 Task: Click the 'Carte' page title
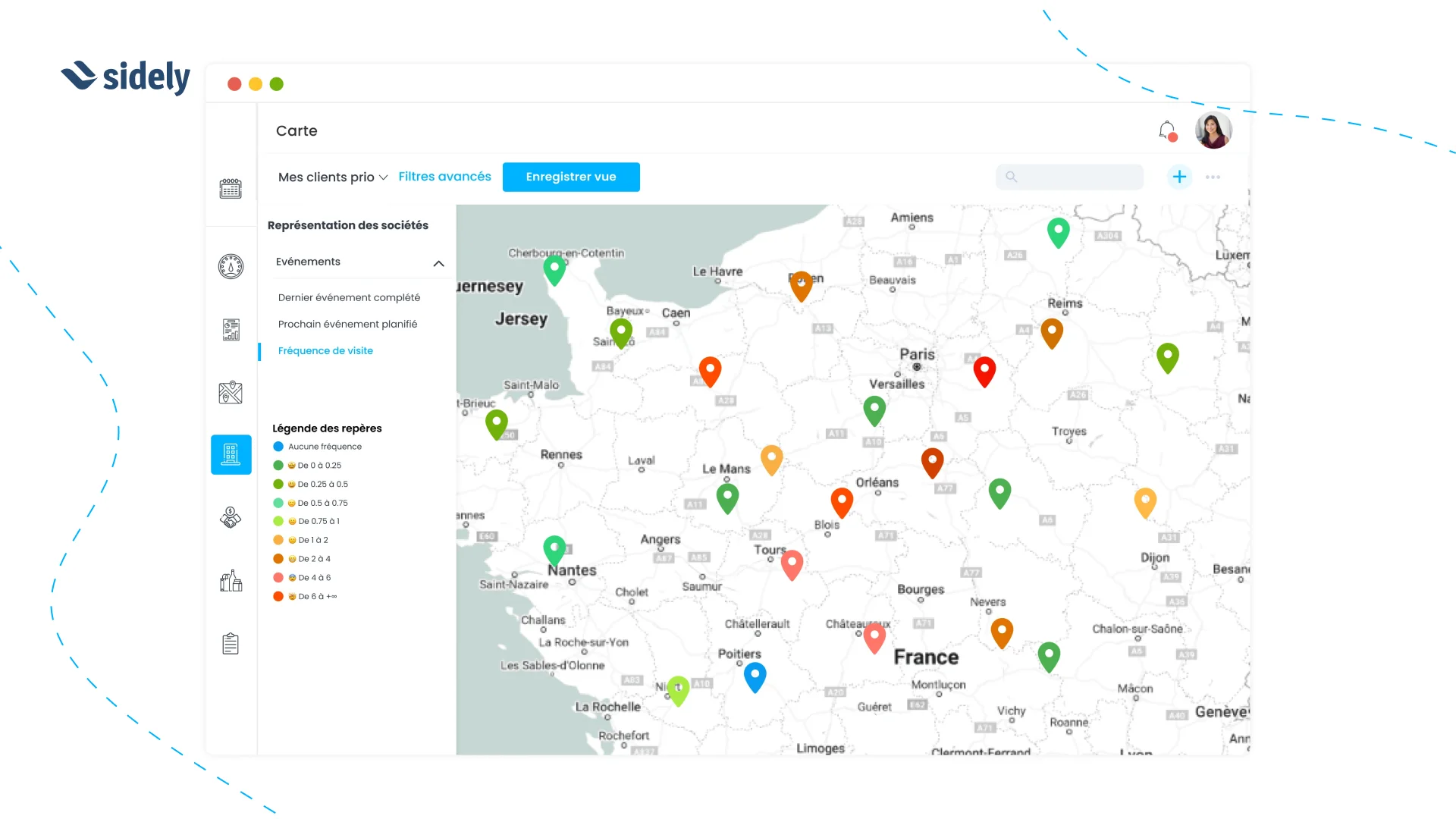(297, 130)
